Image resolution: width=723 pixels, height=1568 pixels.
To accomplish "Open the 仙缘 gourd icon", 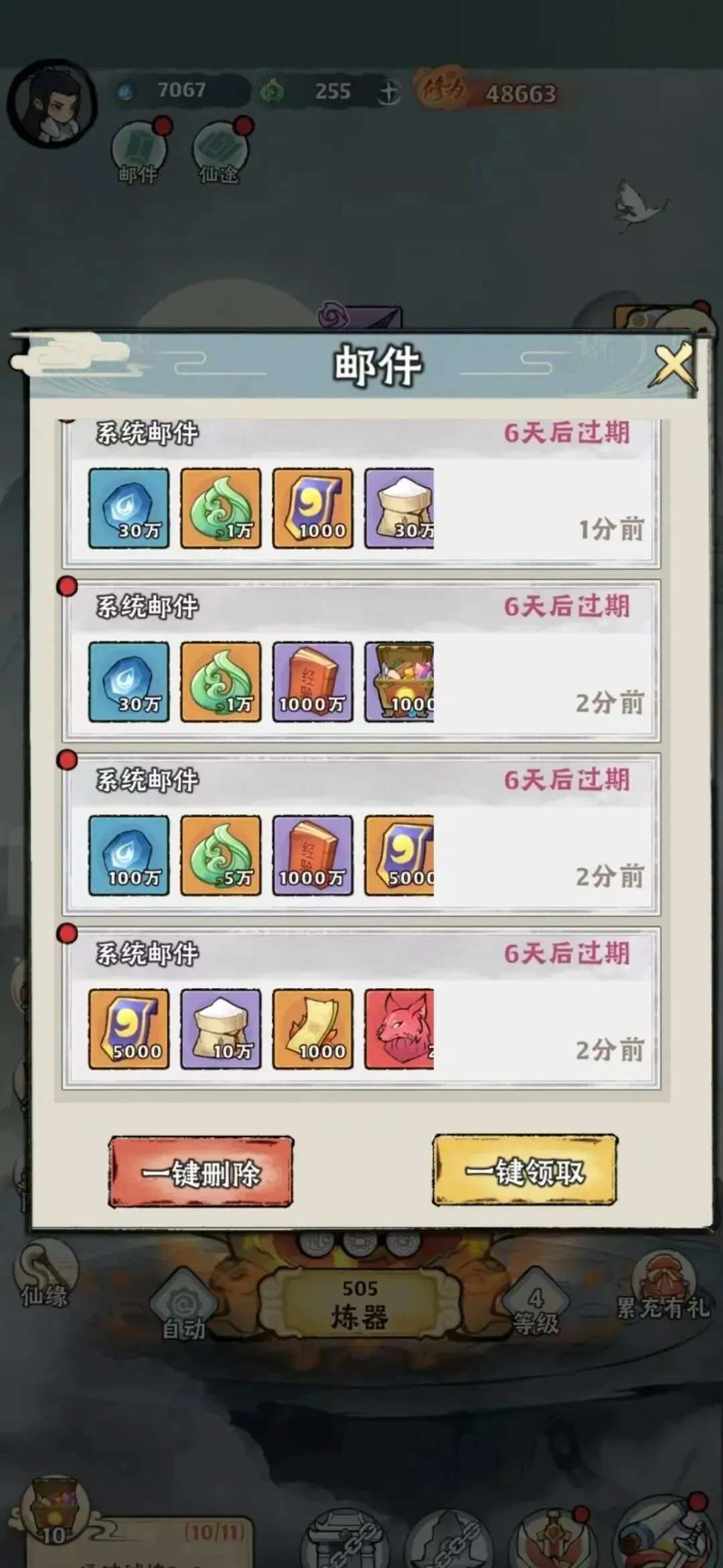I will point(46,1276).
